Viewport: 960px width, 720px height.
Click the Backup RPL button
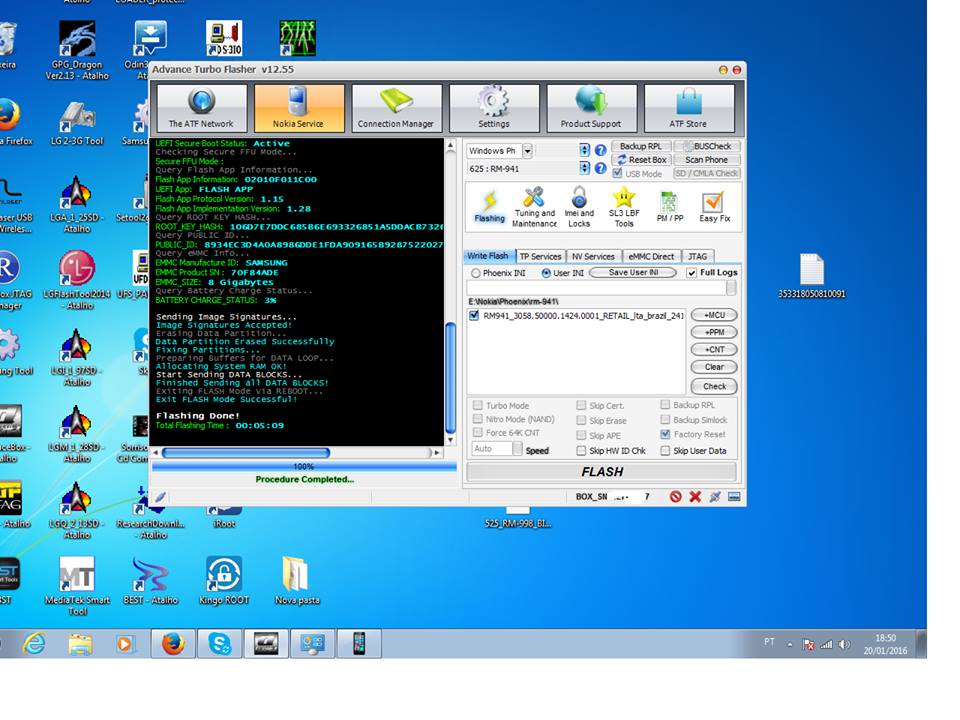click(640, 146)
